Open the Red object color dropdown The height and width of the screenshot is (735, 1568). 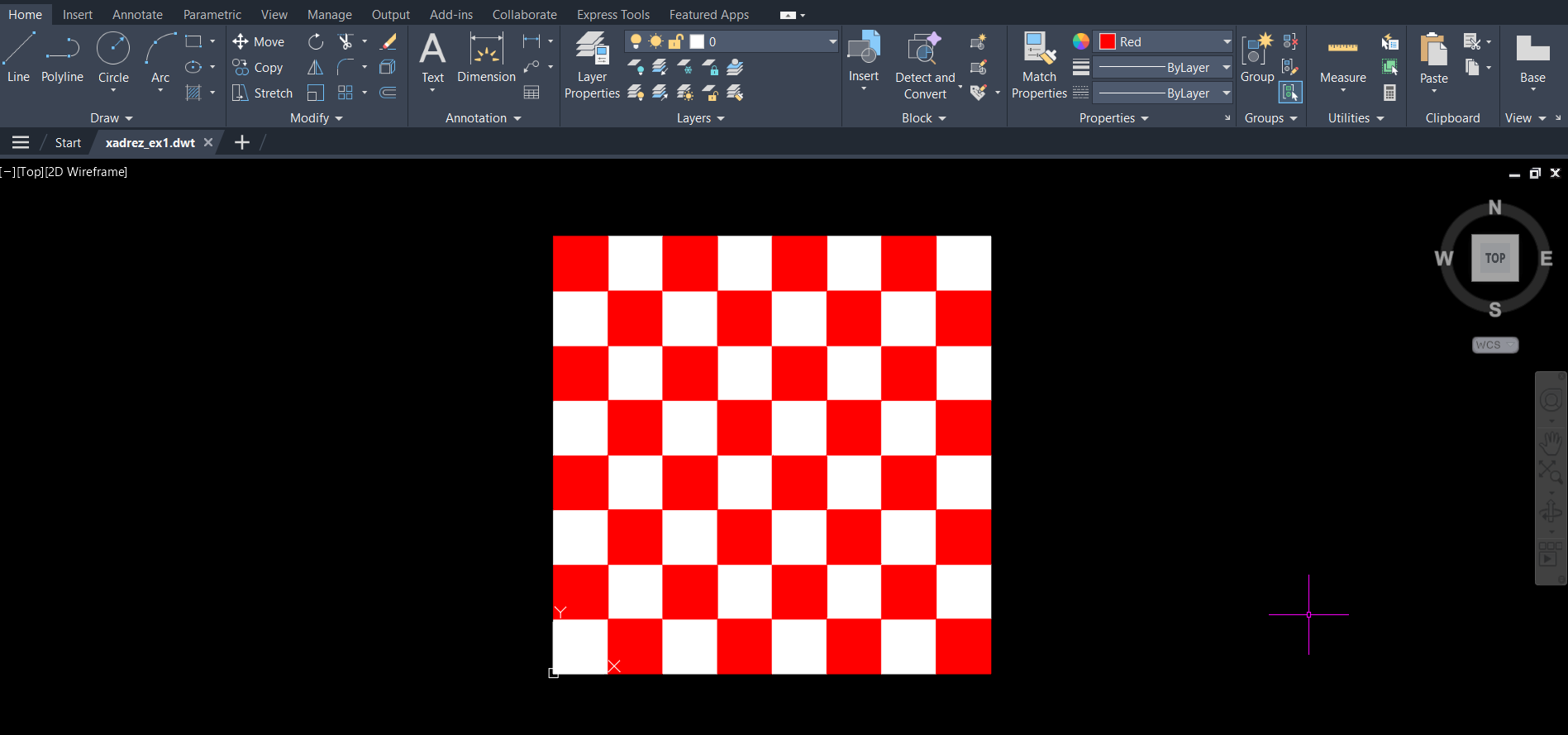tap(1227, 41)
